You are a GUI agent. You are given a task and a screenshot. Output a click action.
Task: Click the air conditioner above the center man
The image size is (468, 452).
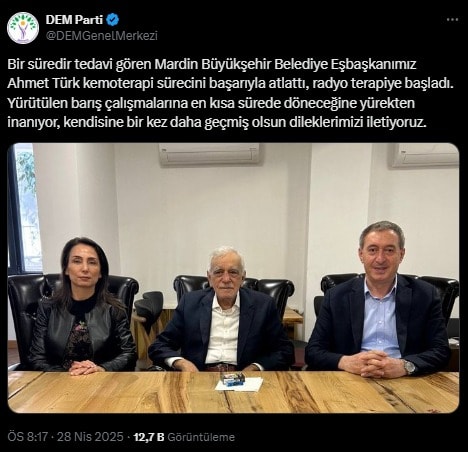[x=209, y=154]
